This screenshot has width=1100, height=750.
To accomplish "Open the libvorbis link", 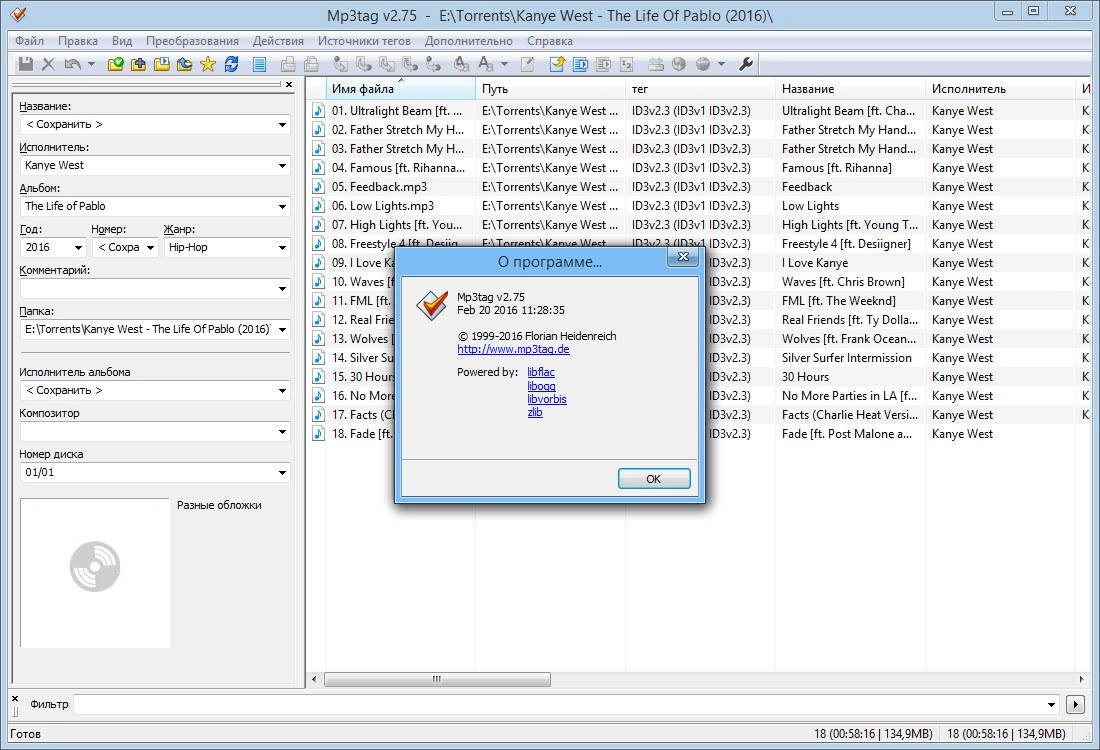I will pos(547,399).
